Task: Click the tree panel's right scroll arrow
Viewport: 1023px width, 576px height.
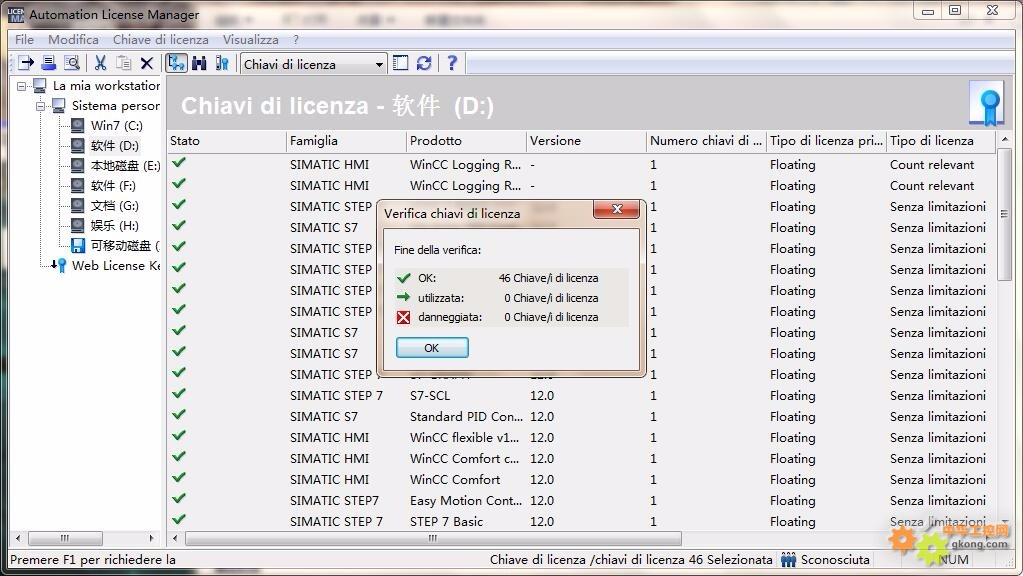Action: [x=151, y=539]
